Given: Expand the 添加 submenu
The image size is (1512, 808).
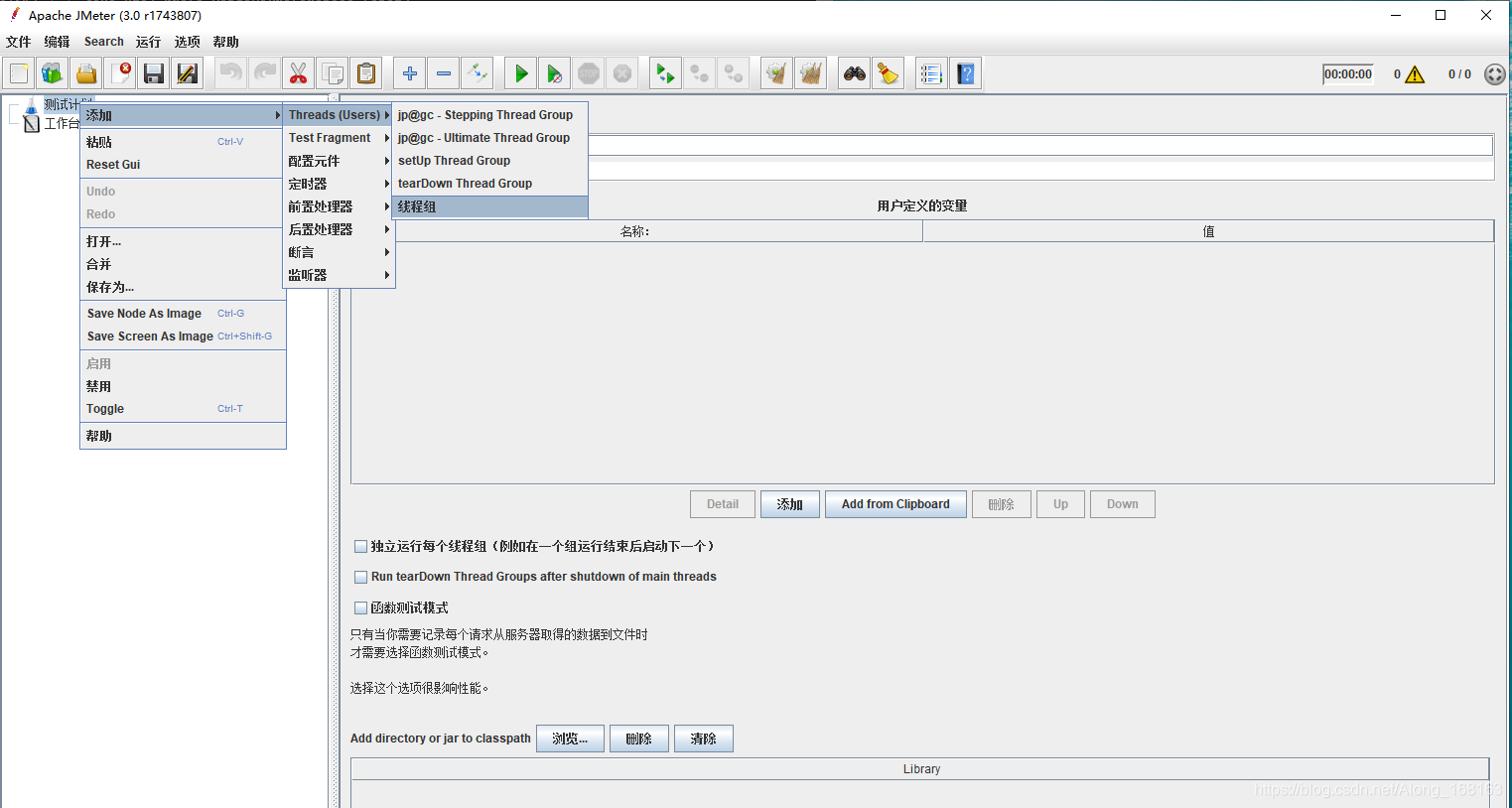Looking at the screenshot, I should click(x=182, y=115).
